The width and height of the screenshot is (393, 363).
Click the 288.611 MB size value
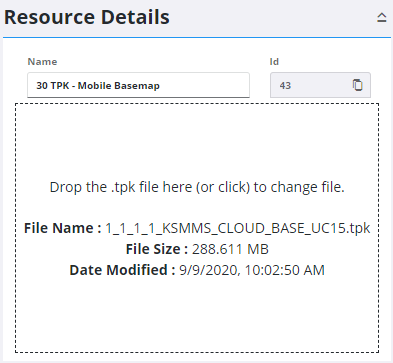click(230, 249)
